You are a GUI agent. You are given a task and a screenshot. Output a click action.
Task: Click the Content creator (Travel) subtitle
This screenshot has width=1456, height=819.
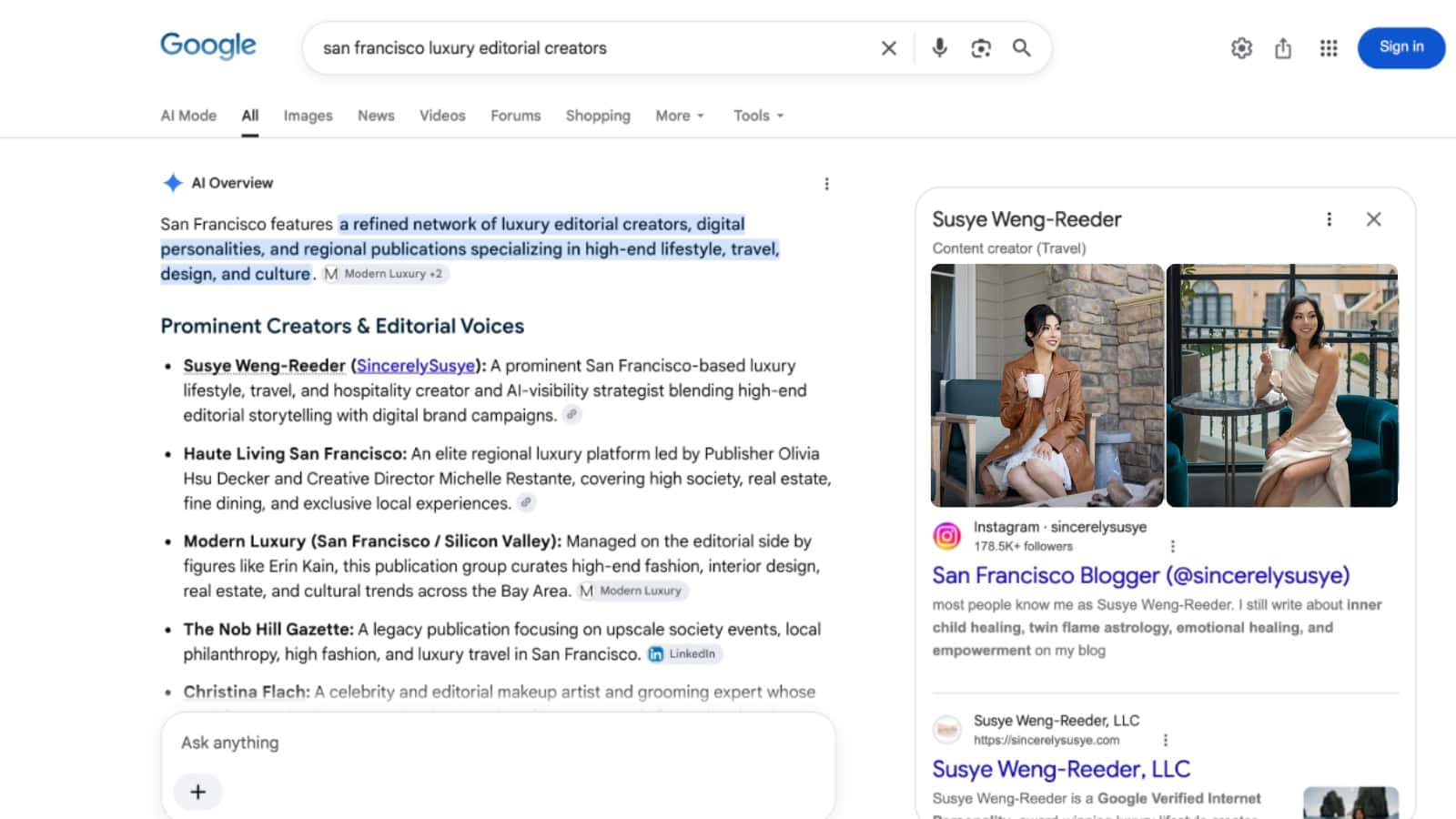[x=1009, y=248]
